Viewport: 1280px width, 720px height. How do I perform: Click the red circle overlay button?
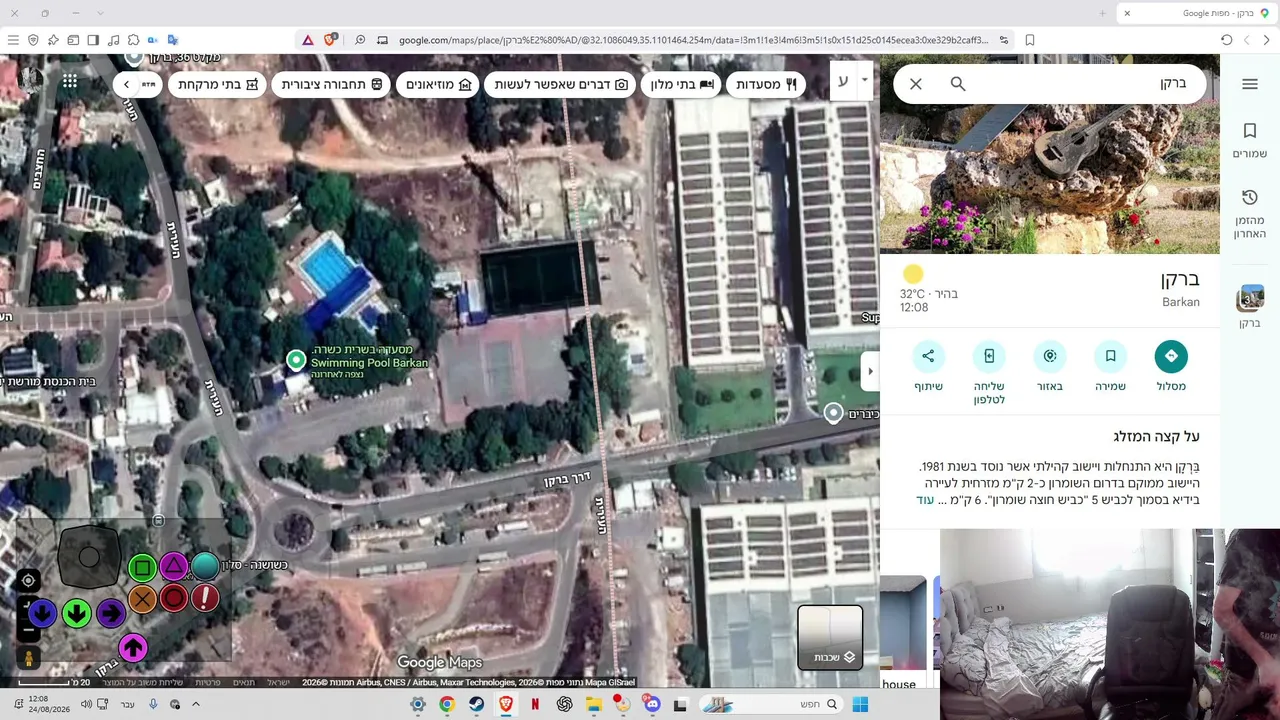pos(174,598)
